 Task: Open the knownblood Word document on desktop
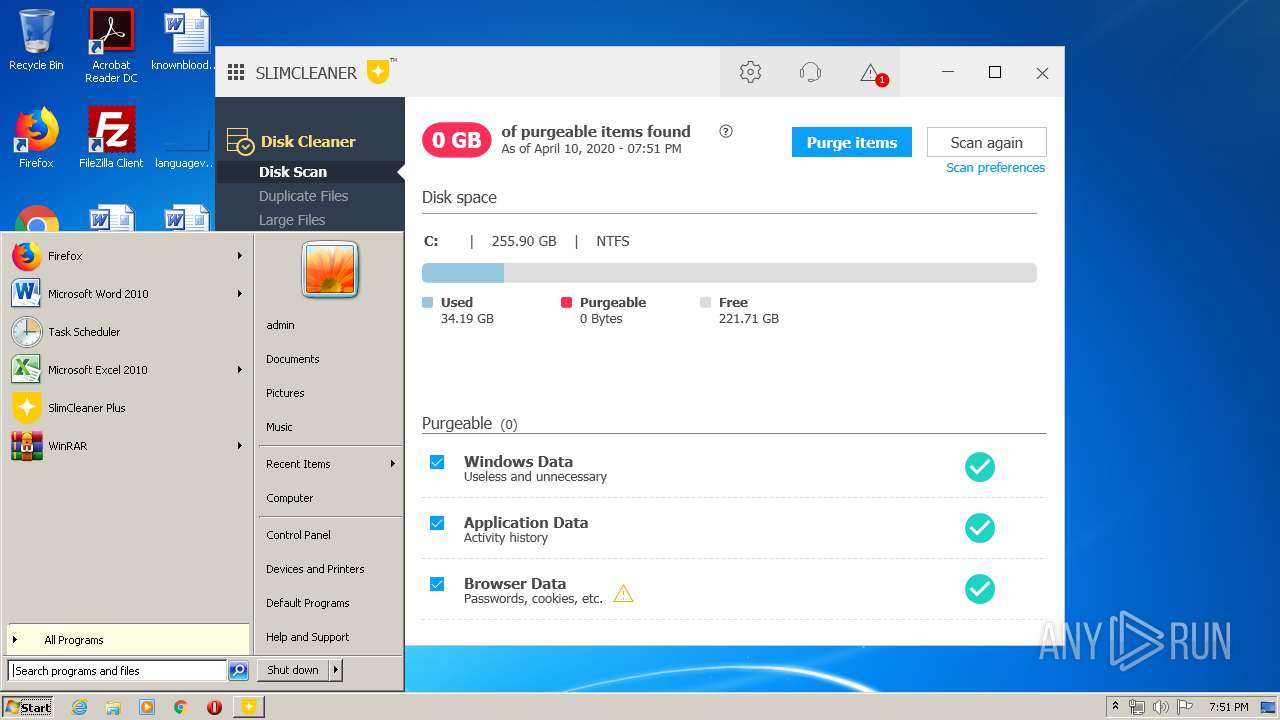pos(185,40)
